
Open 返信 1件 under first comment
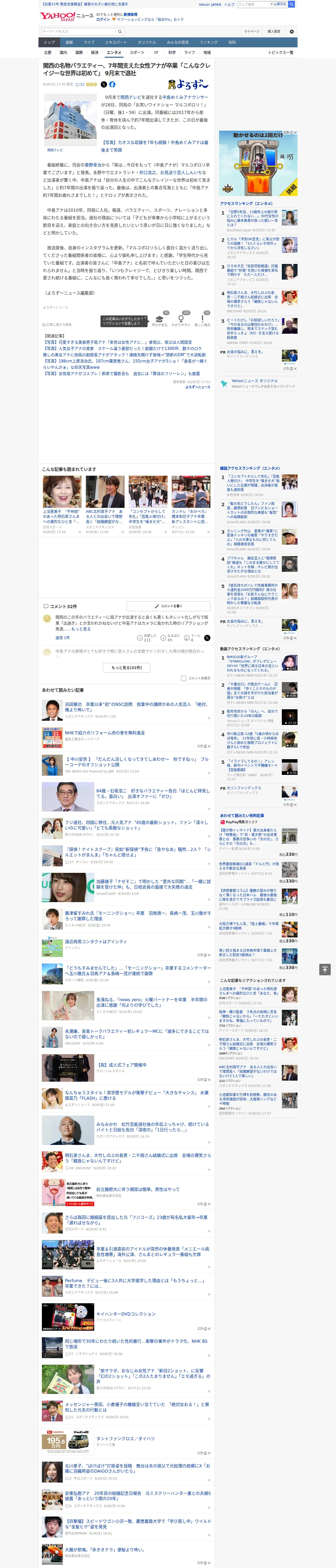pos(63,638)
